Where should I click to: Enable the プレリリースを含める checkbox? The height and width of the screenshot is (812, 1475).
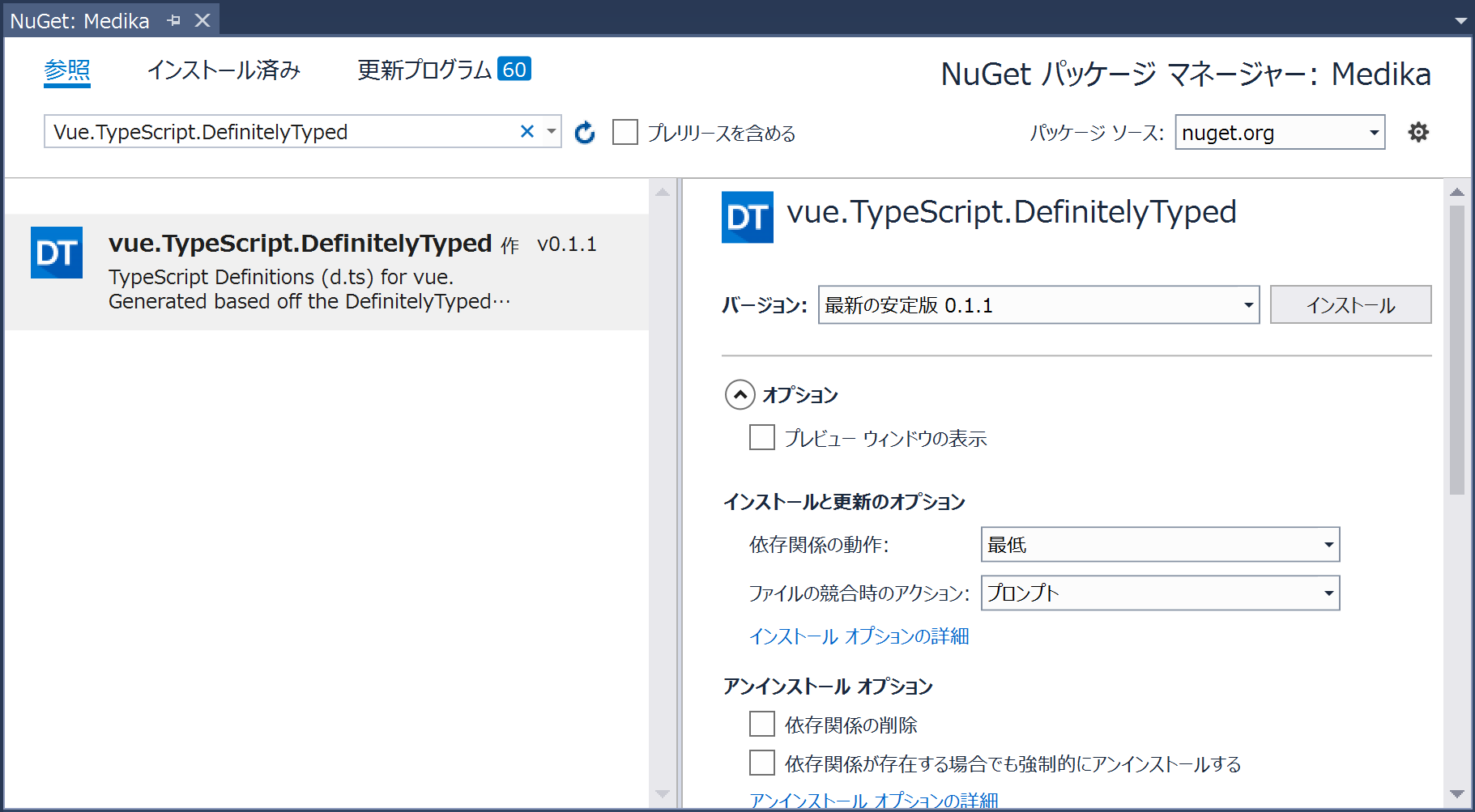(625, 132)
